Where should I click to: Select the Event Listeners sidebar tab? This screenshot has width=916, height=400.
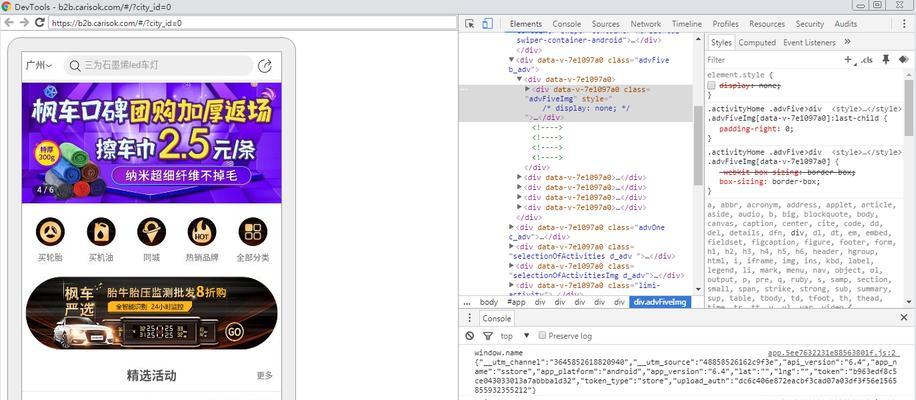tap(809, 42)
